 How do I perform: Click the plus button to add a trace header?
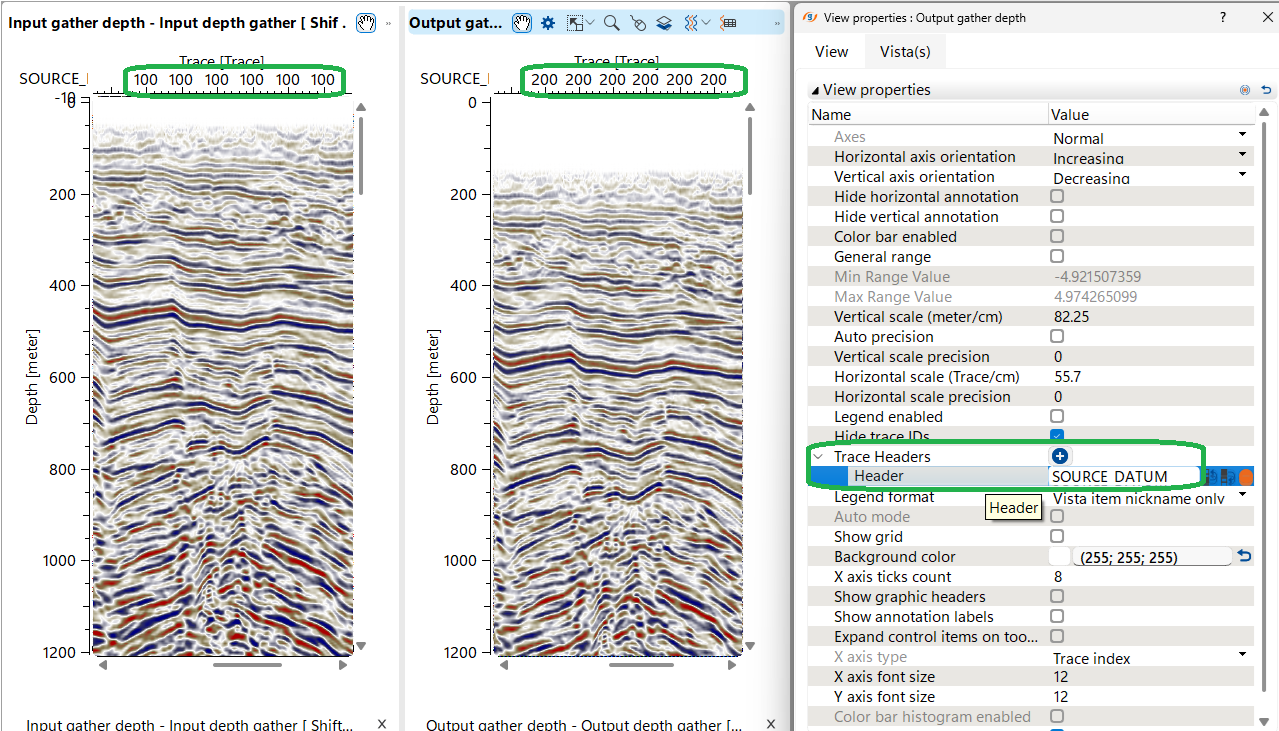[1059, 456]
